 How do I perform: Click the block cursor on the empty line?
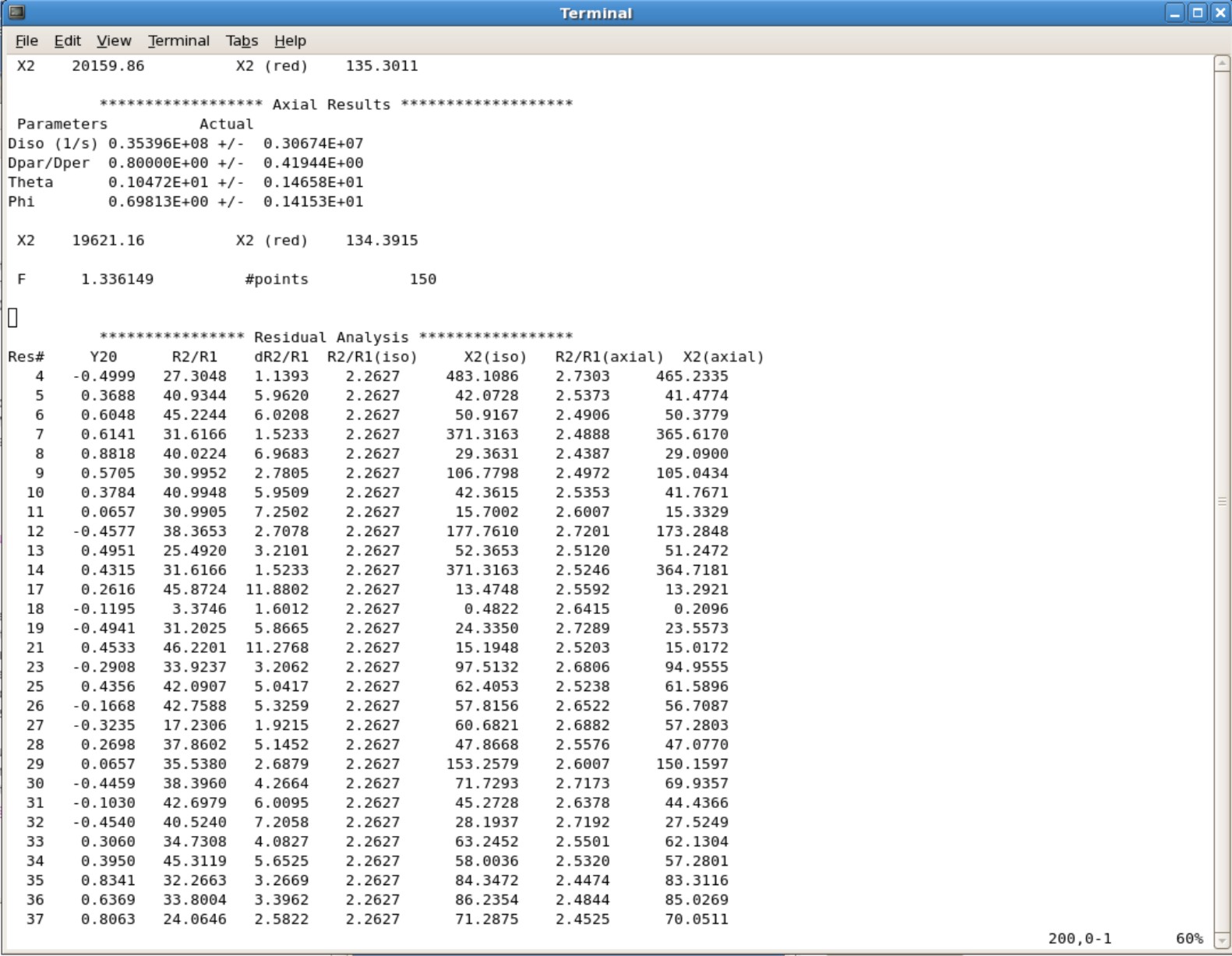click(x=12, y=318)
